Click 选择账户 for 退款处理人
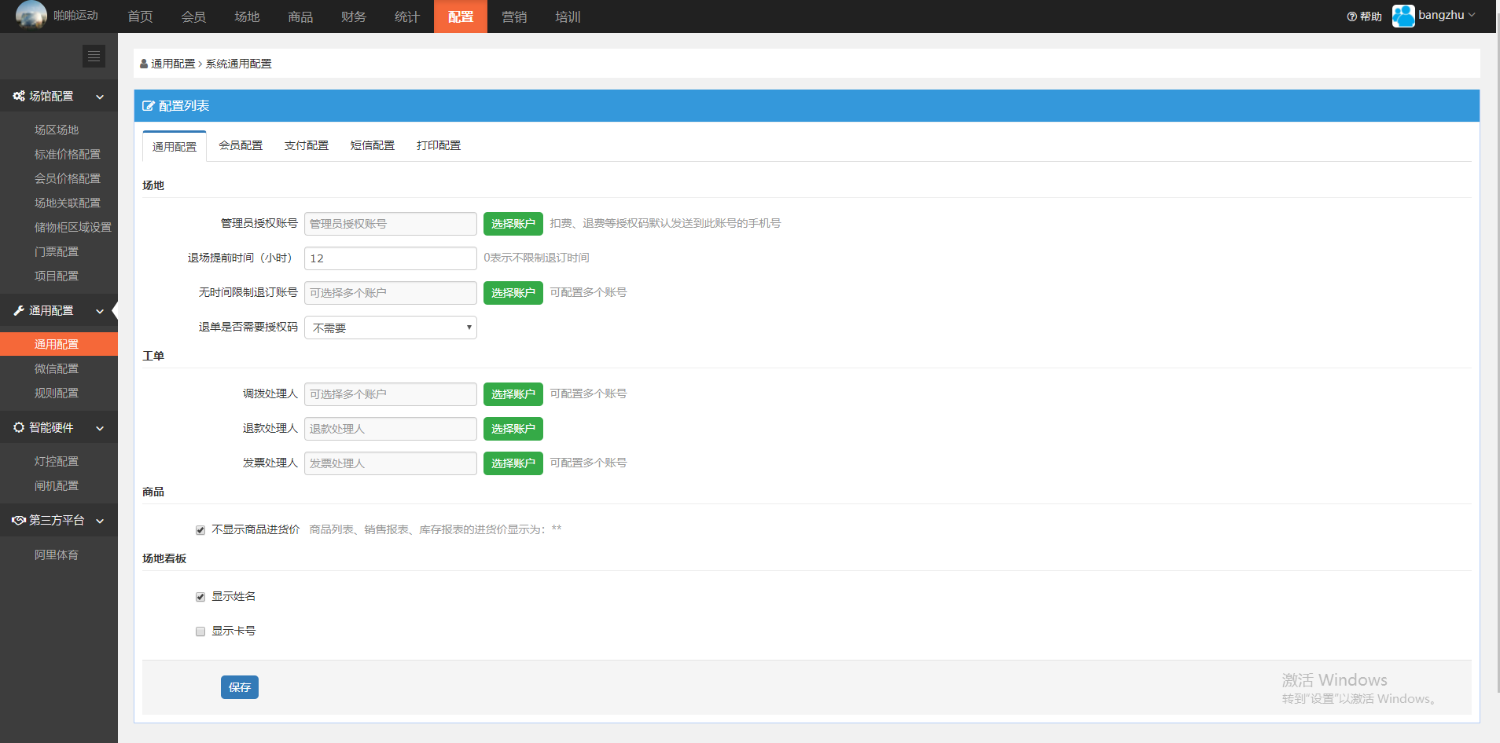Image resolution: width=1500 pixels, height=743 pixels. (513, 429)
